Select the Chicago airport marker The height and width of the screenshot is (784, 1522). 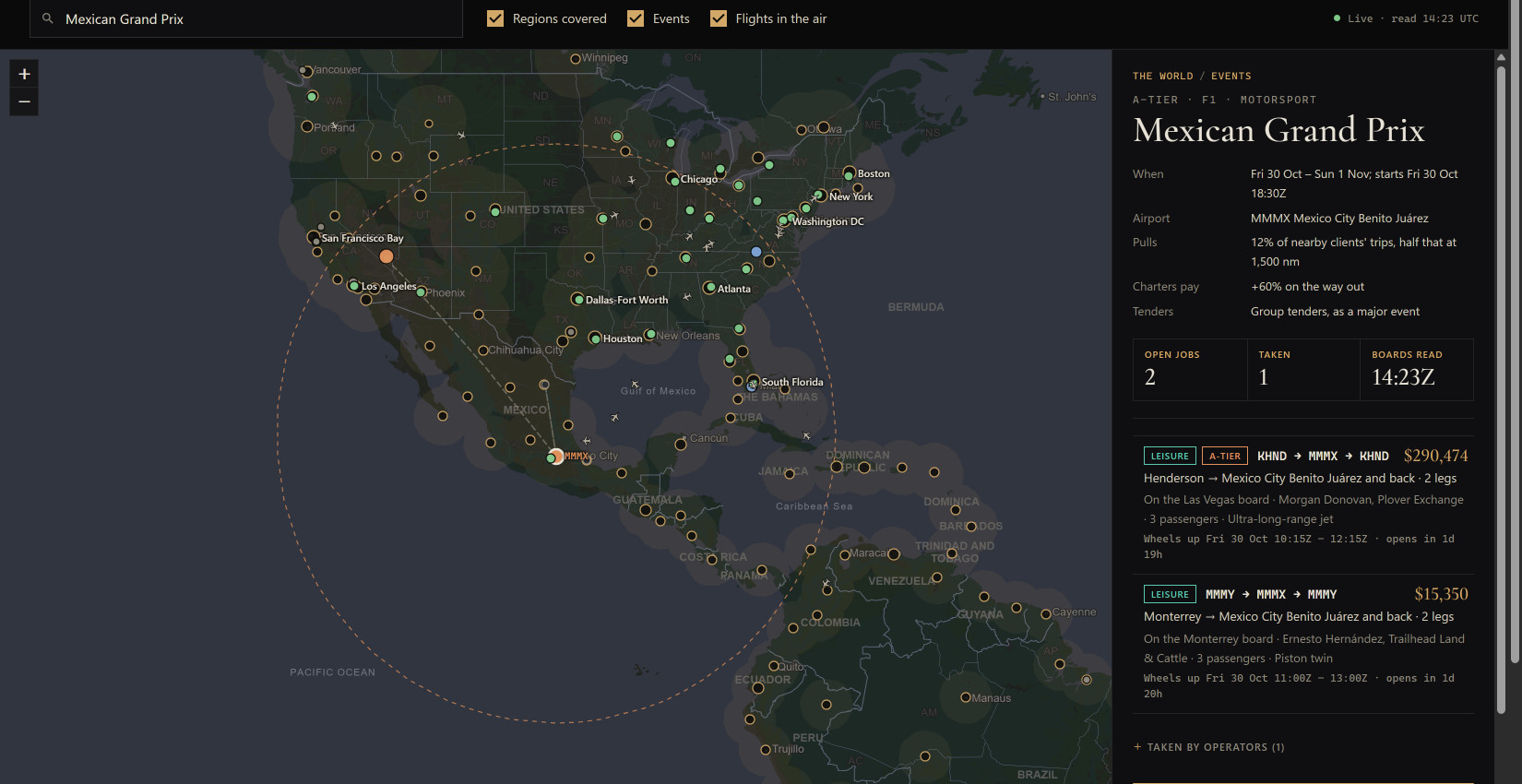click(x=673, y=179)
